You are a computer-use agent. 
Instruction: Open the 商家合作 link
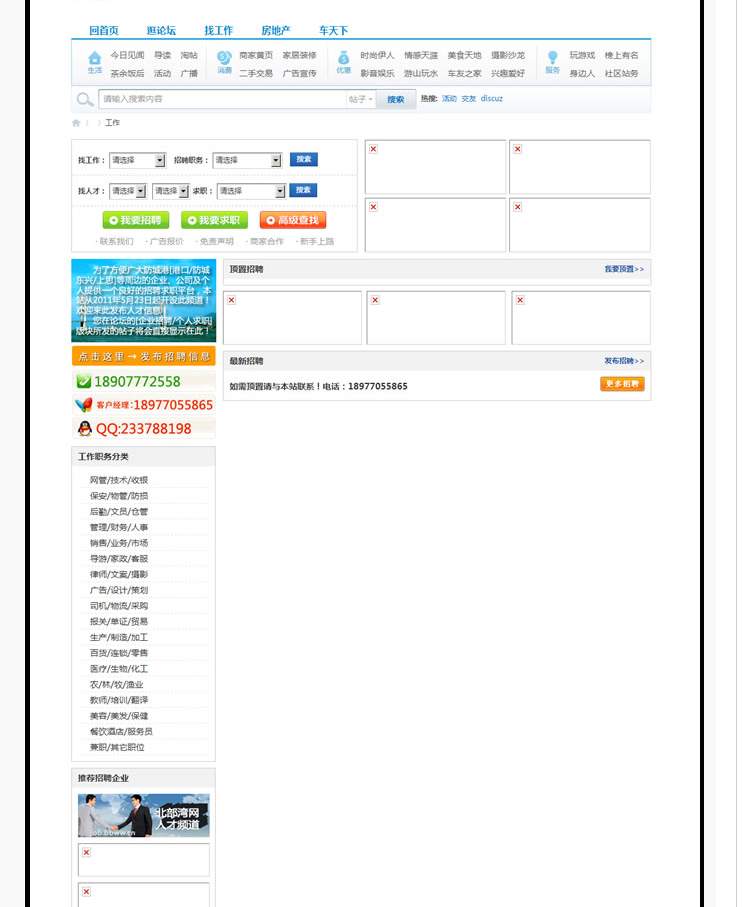coord(265,241)
